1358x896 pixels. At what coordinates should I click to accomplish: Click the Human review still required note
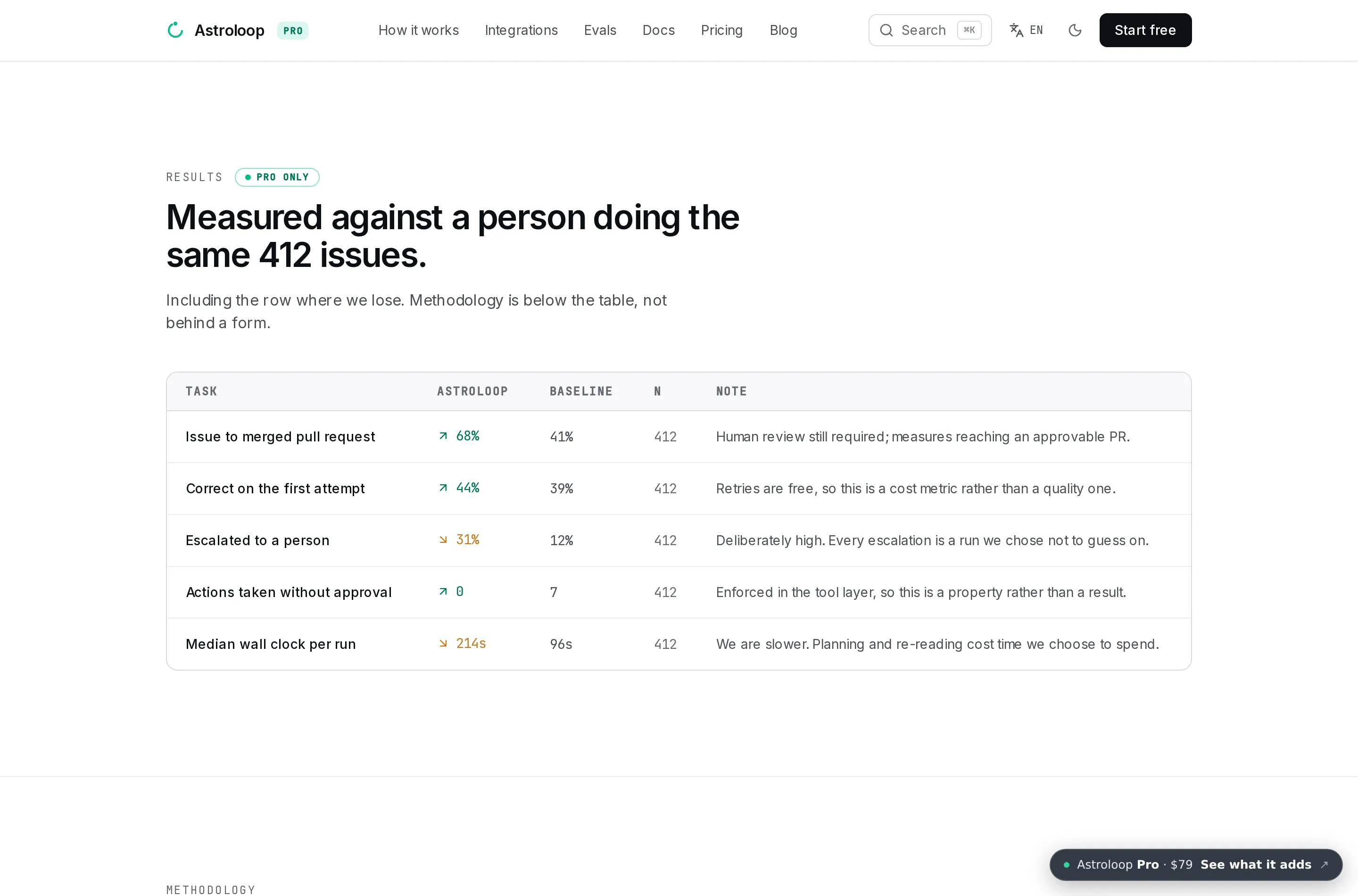click(x=923, y=437)
